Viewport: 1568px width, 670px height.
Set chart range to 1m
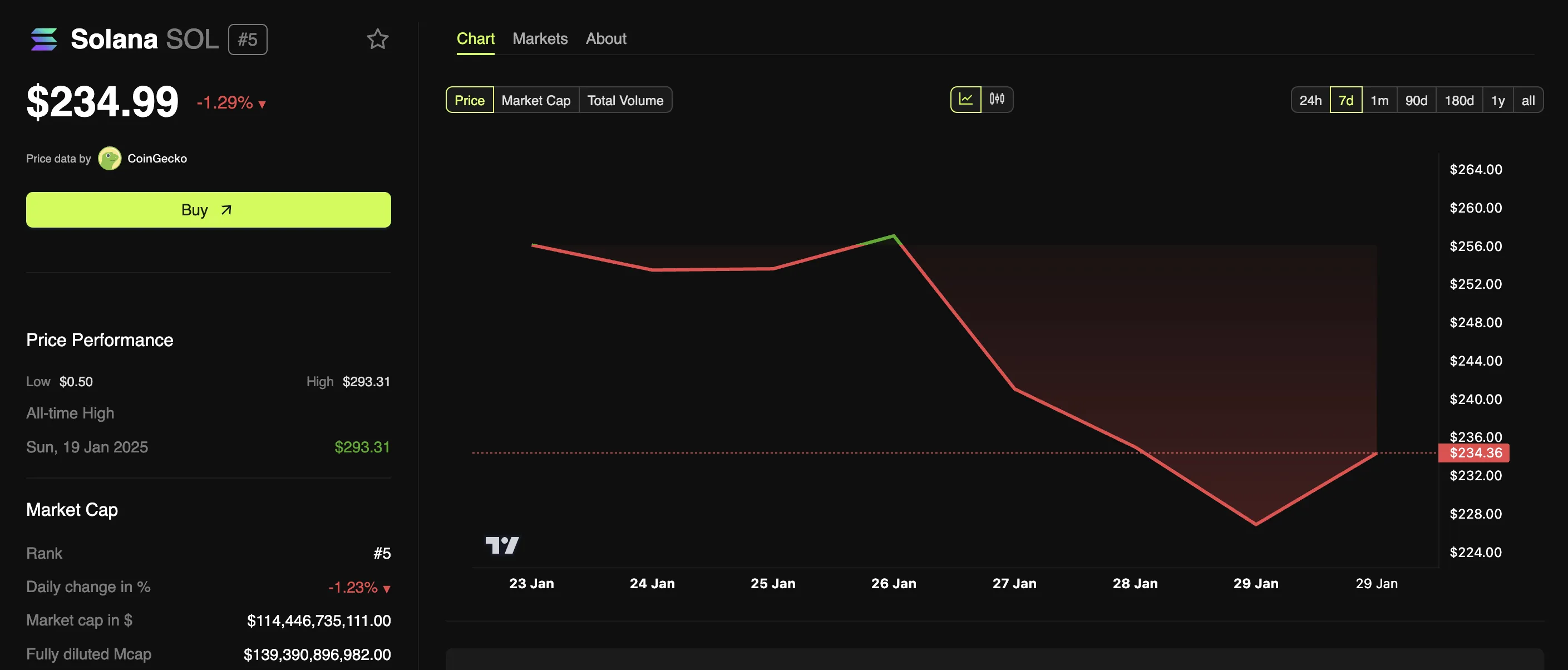click(1379, 100)
